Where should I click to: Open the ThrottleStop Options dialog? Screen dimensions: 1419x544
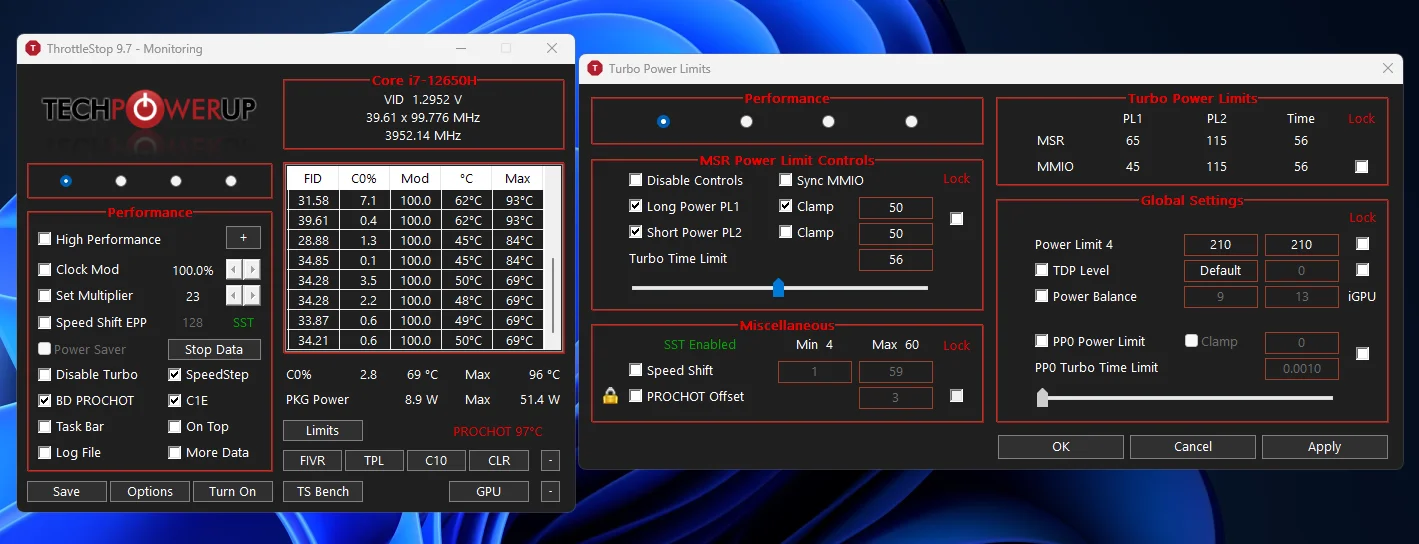150,491
